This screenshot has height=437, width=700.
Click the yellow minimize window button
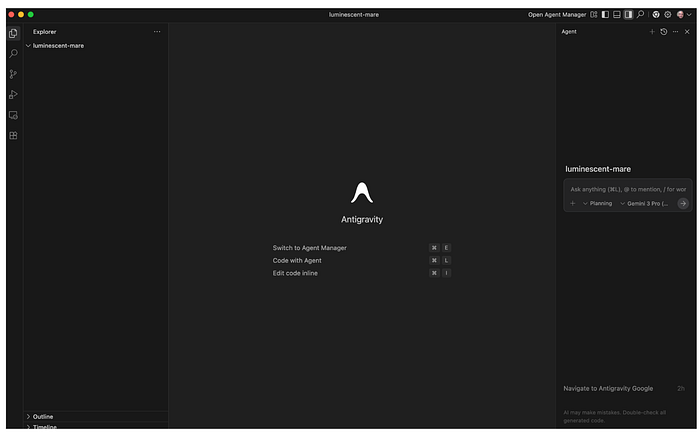click(21, 15)
